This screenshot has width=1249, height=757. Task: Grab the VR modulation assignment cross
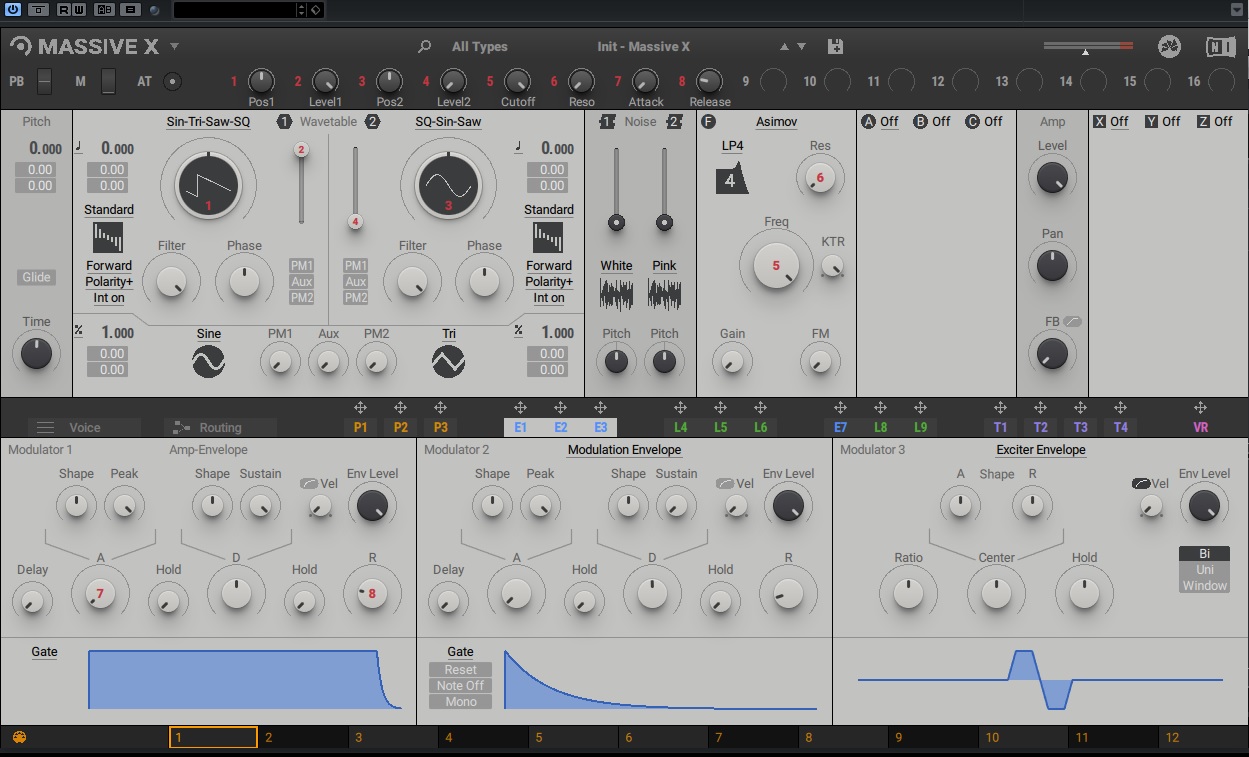(x=1200, y=408)
